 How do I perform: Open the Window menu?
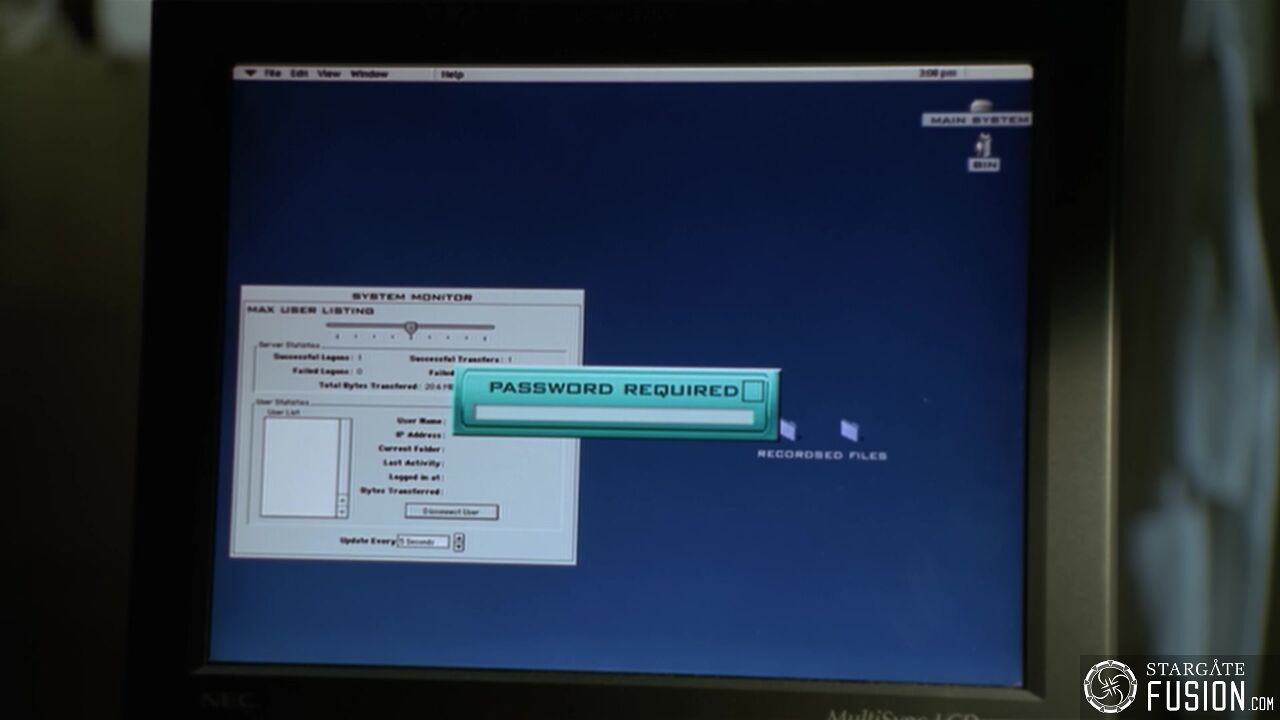(x=369, y=74)
